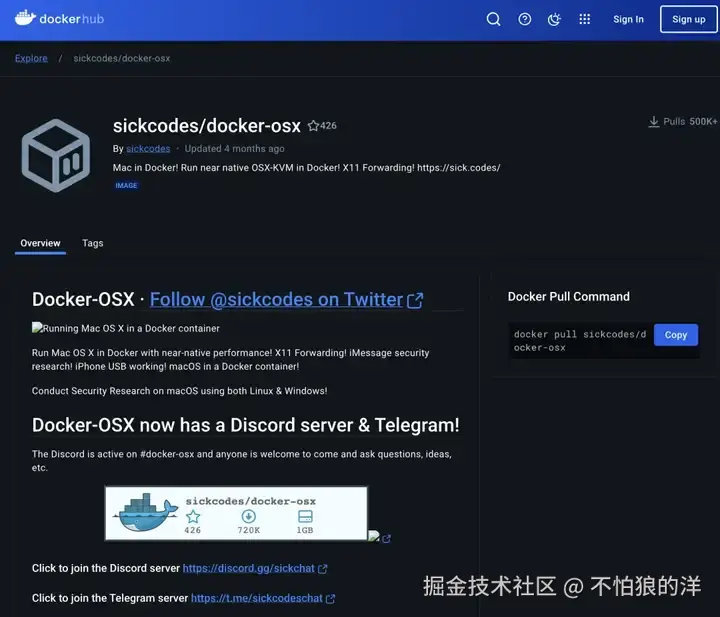Click broken image Running Mac OS X
Screen dimensions: 720x617
(125, 328)
